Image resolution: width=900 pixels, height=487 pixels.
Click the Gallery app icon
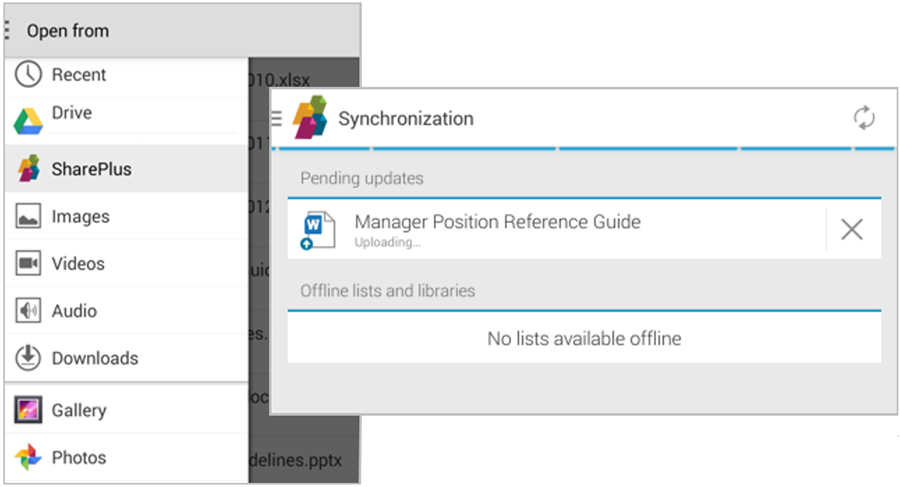28,410
